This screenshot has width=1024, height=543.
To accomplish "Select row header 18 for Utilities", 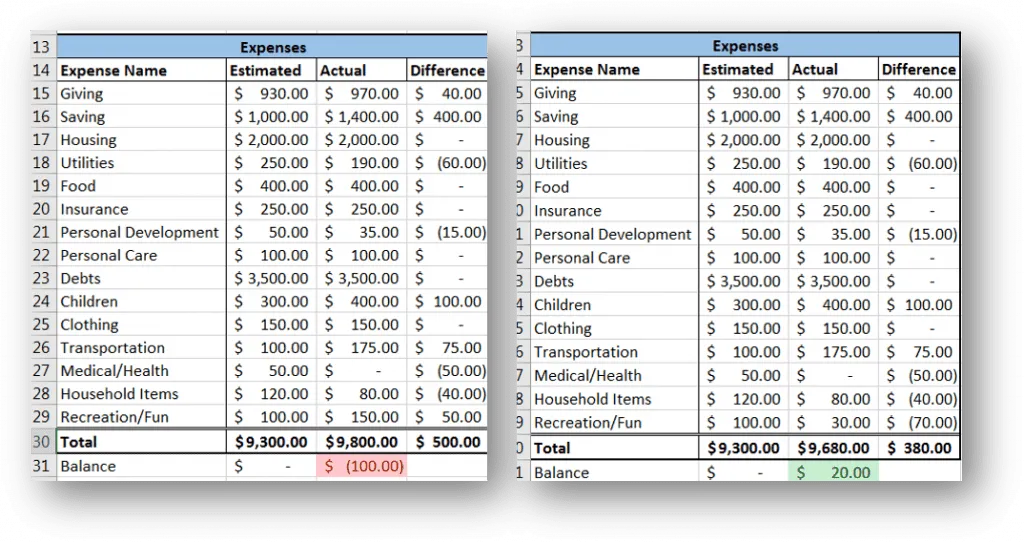I will 43,163.
